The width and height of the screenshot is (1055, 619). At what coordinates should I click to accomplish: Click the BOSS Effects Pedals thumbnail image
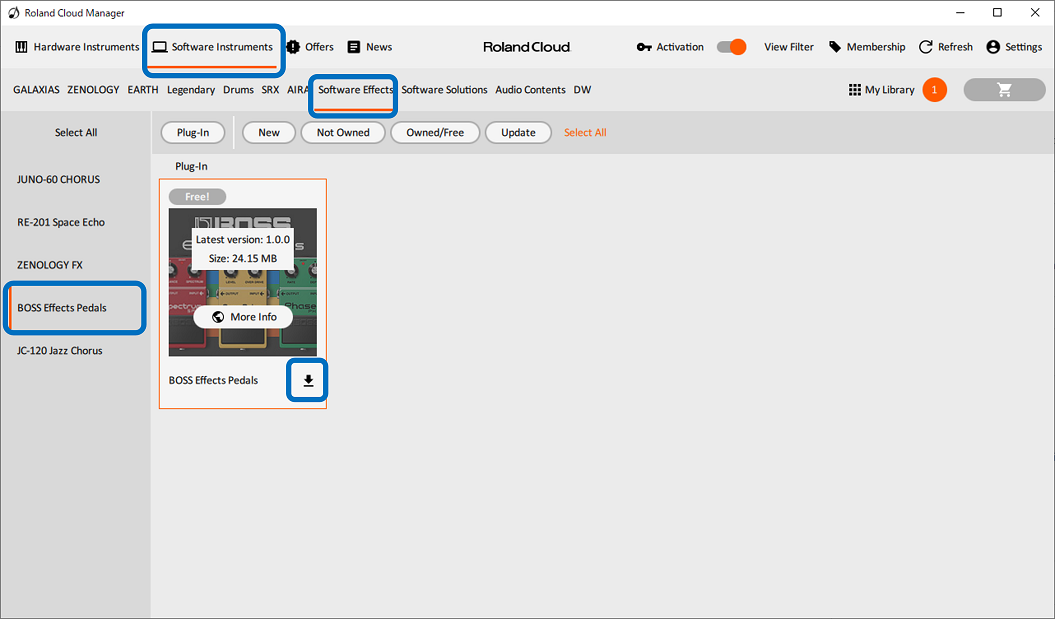coord(243,282)
